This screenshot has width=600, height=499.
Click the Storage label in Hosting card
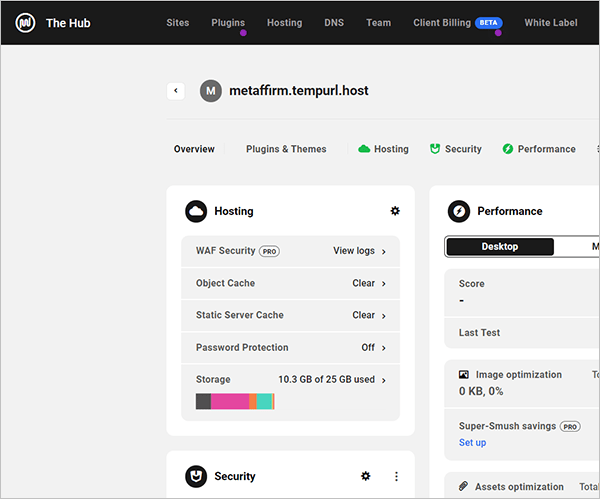pyautogui.click(x=213, y=379)
